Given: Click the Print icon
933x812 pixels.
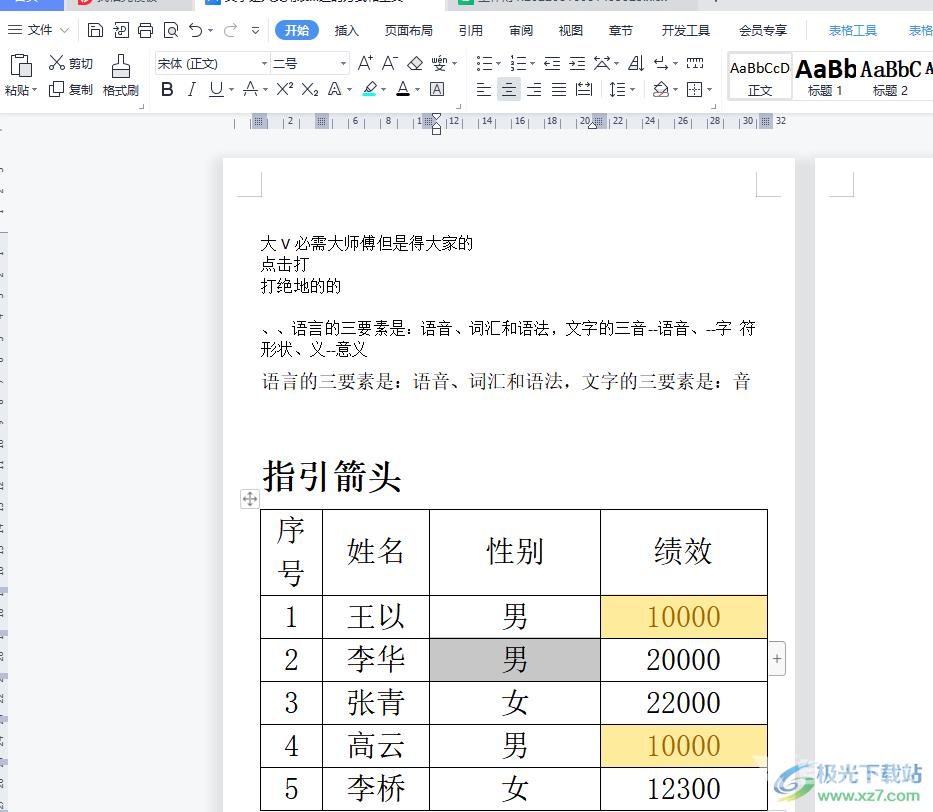Looking at the screenshot, I should tap(145, 30).
